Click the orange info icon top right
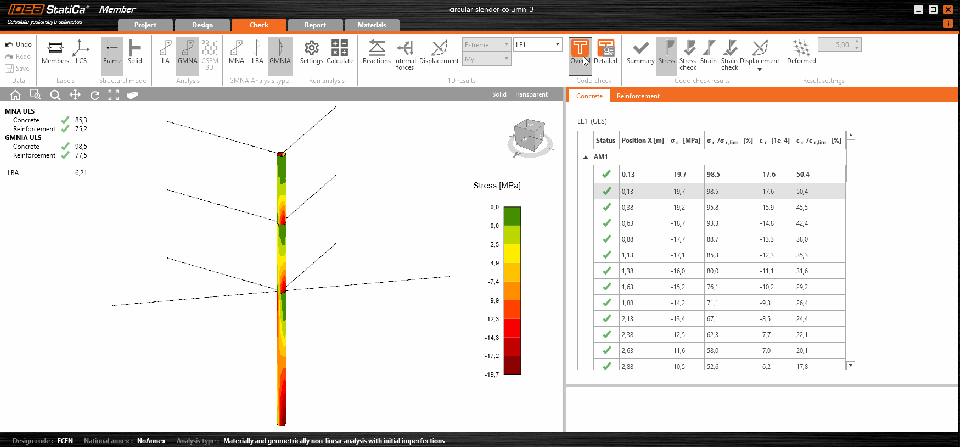This screenshot has height=447, width=960. coord(948,24)
